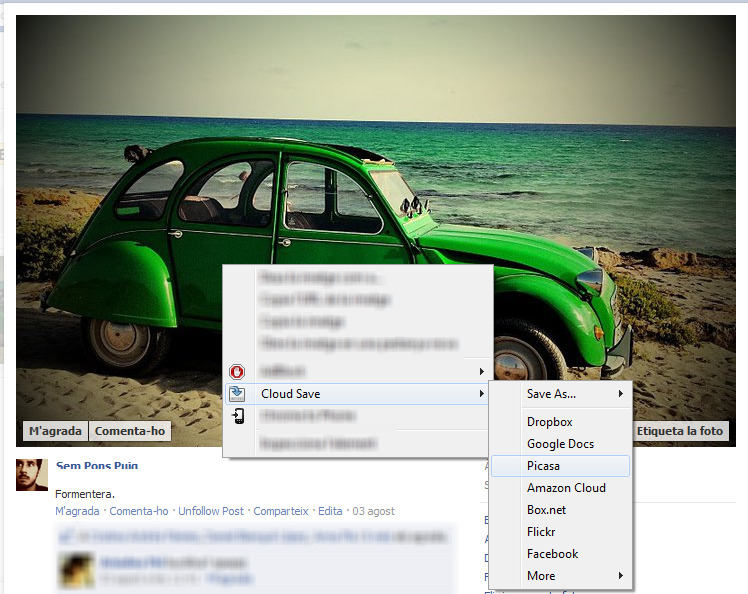748x594 pixels.
Task: Pick Box.net in the submenu
Action: 547,510
